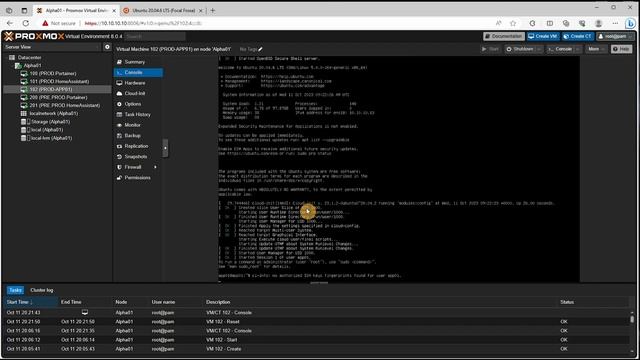The width and height of the screenshot is (640, 360).
Task: Sort by the Status column header
Action: point(593,302)
